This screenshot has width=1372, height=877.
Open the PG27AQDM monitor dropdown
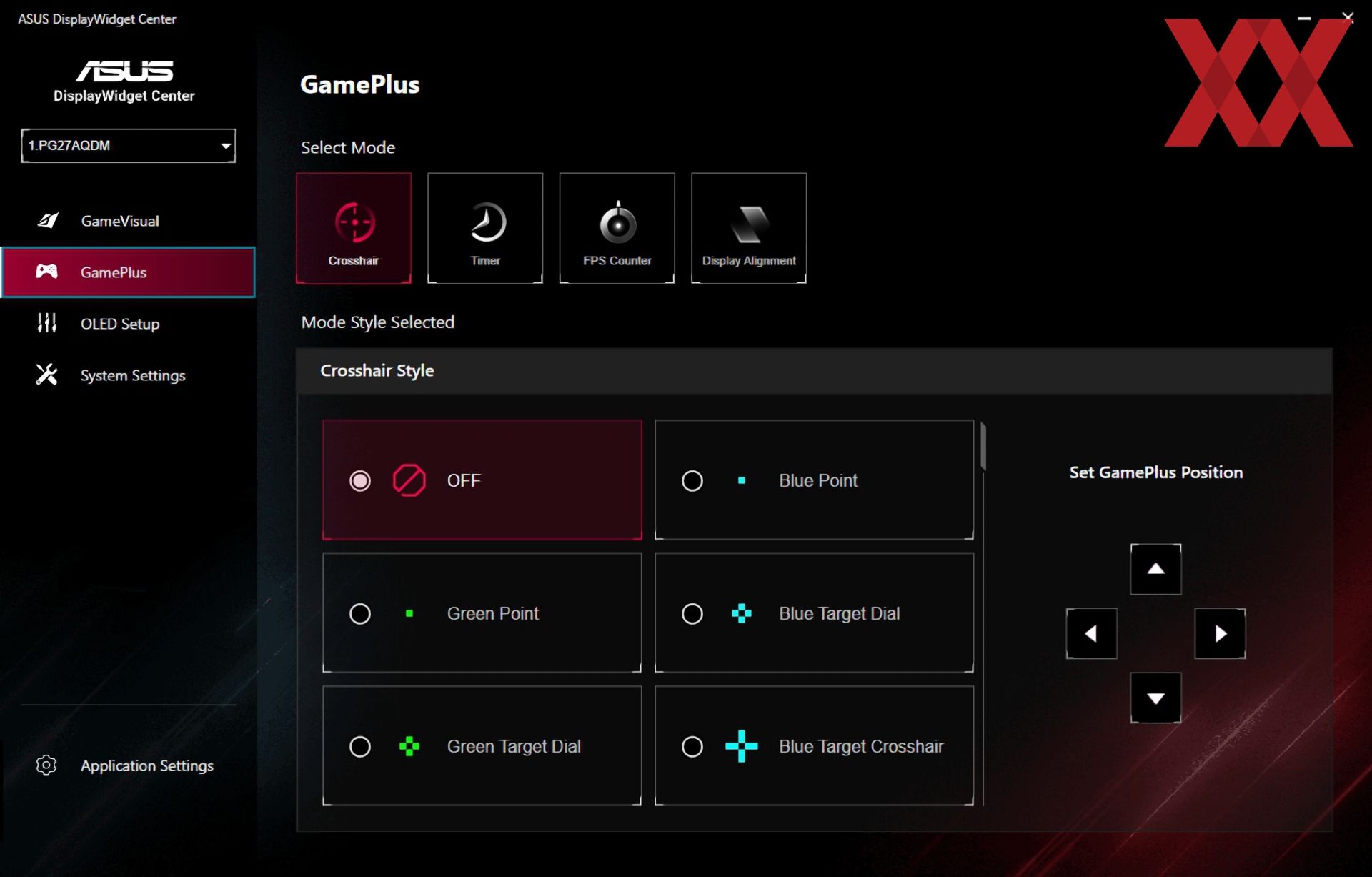tap(129, 145)
